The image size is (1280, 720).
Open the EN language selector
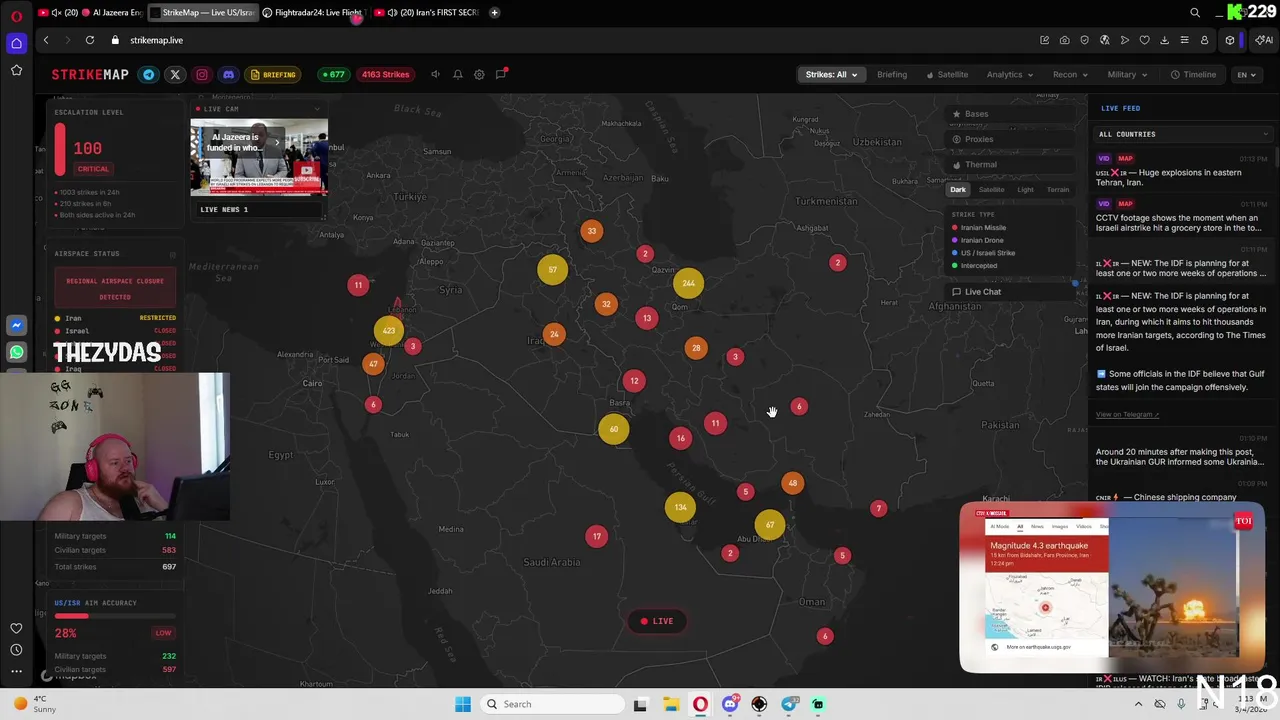tap(1246, 74)
